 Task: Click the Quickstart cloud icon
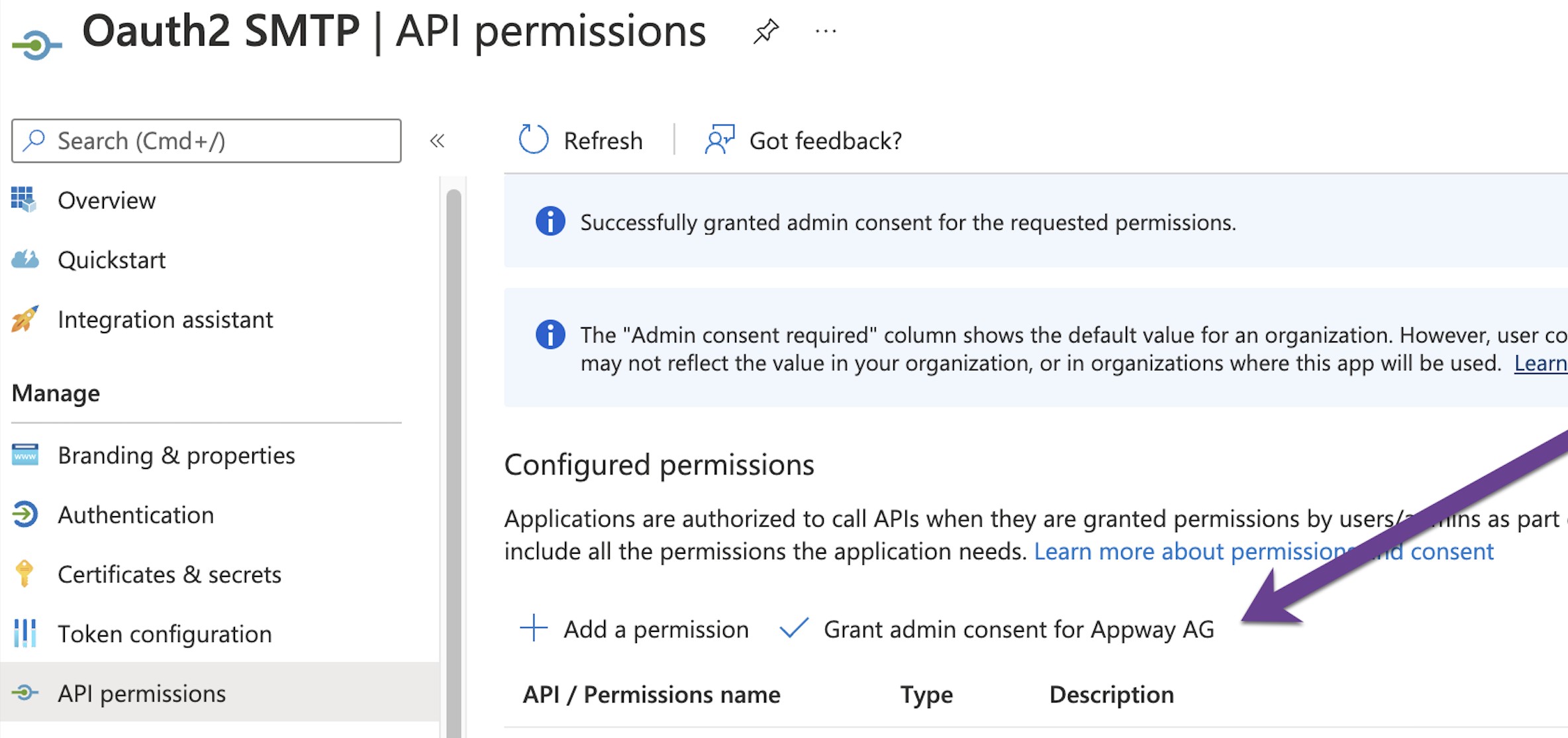pyautogui.click(x=25, y=259)
